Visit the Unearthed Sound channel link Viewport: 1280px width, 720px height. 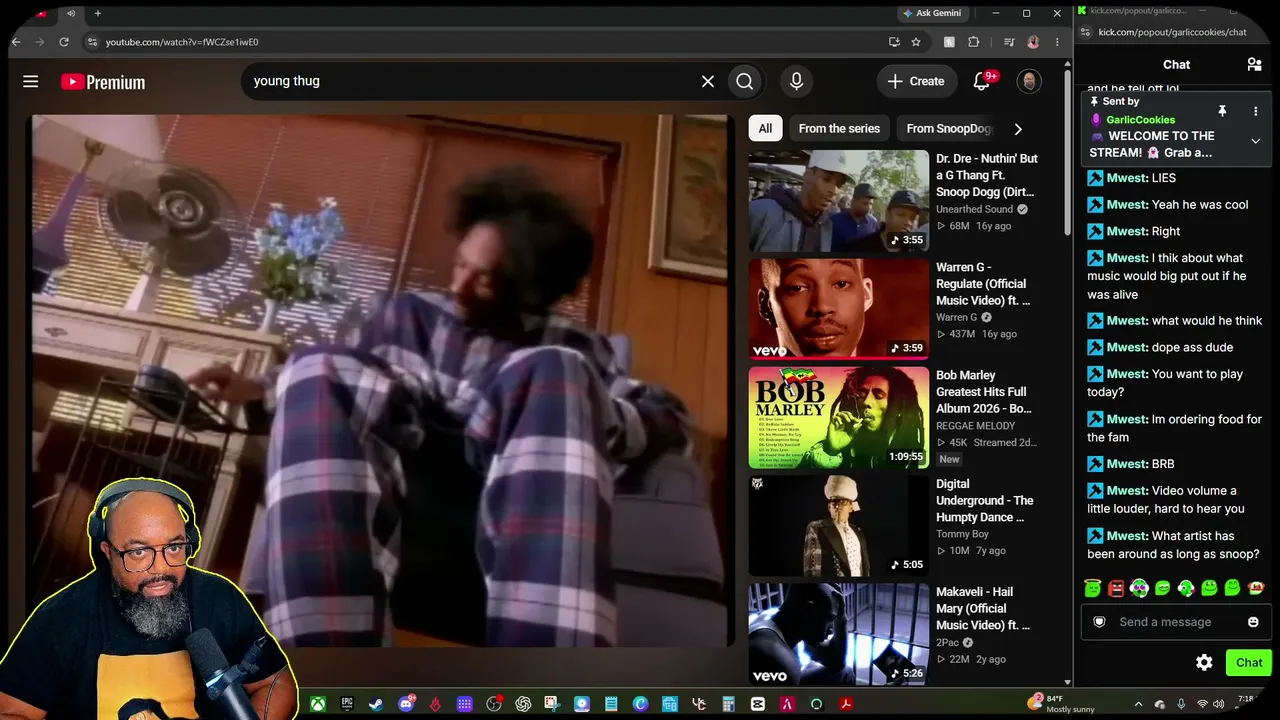[974, 209]
